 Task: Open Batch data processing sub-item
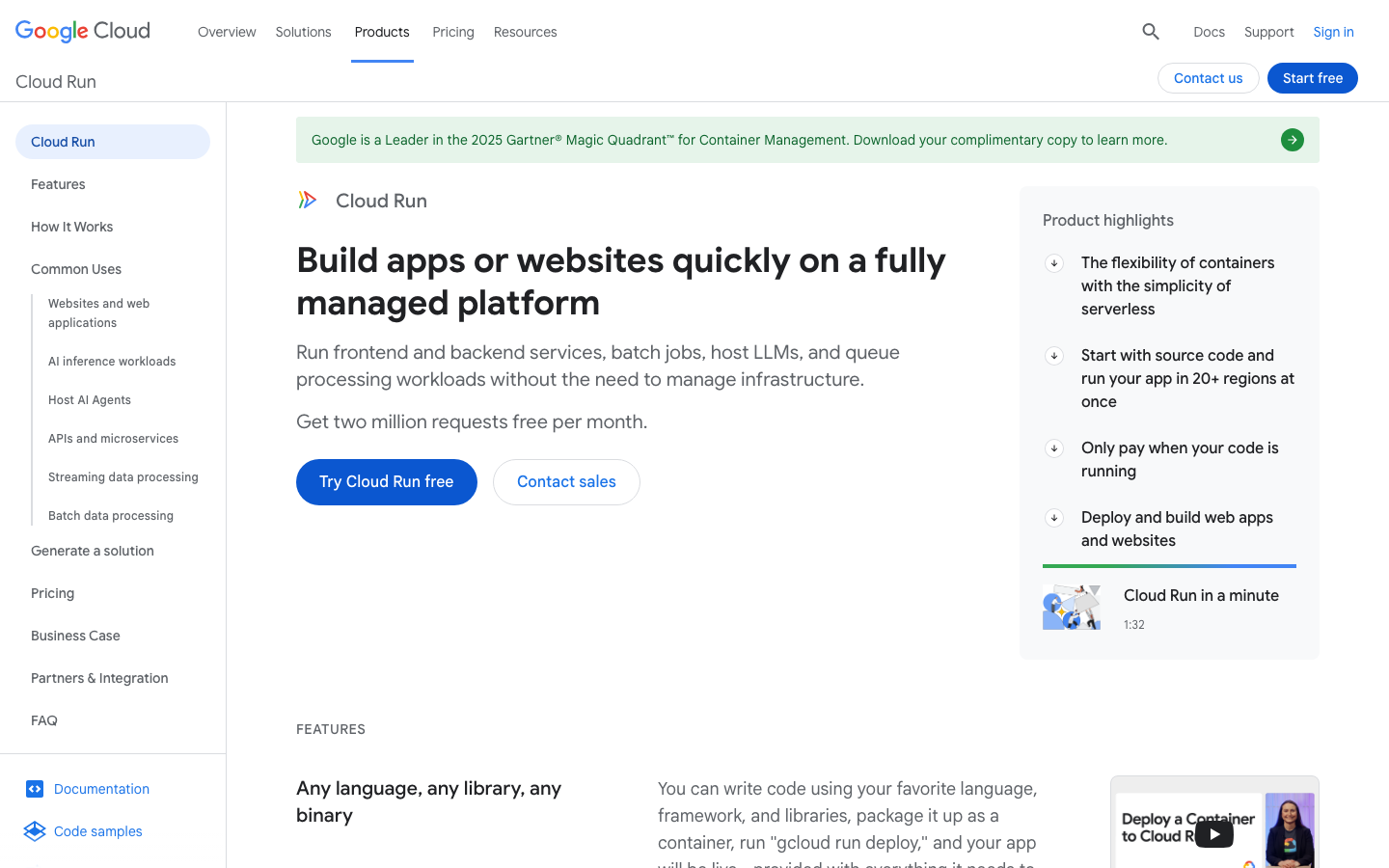click(x=111, y=516)
